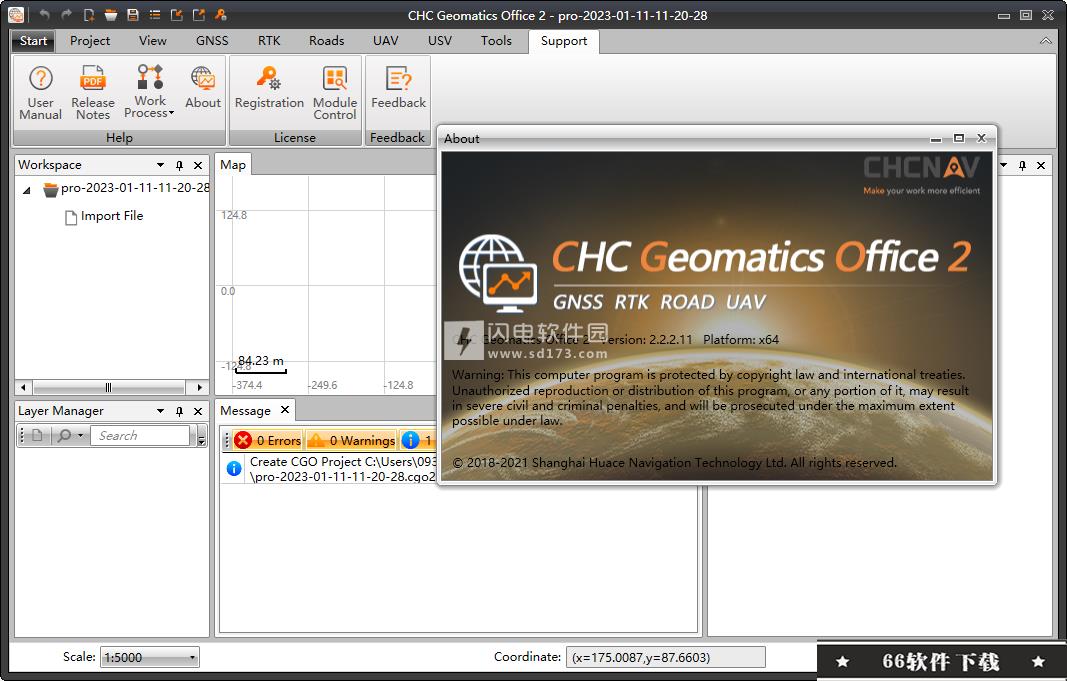Maximize the About dialog
This screenshot has width=1067, height=681.
pyautogui.click(x=959, y=138)
